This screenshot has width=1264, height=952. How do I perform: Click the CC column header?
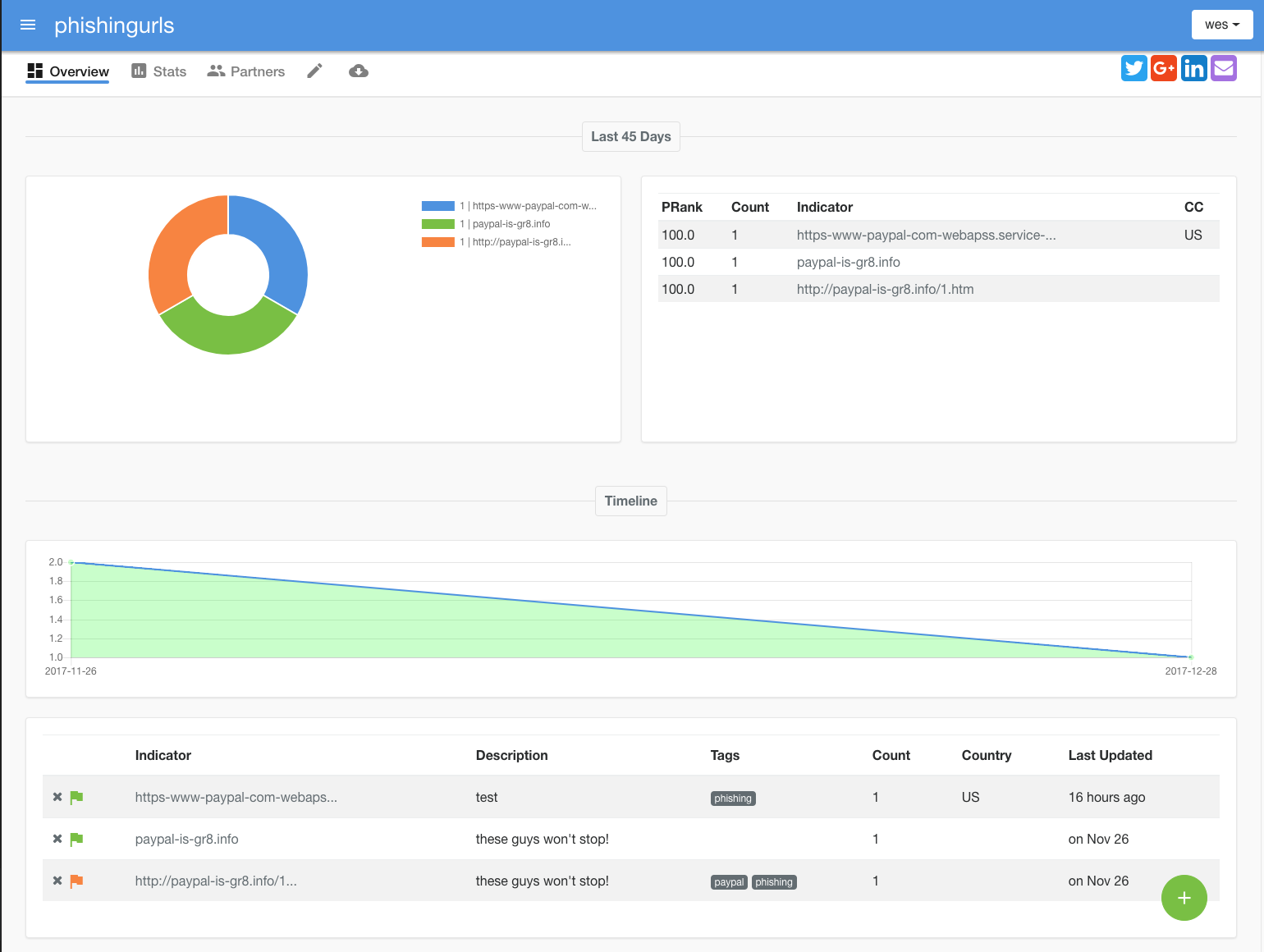coord(1193,207)
